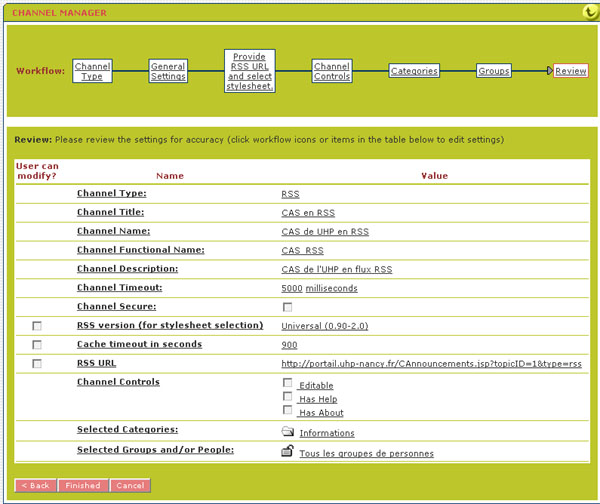
Task: Enable user modify for Cache timeout
Action: point(37,345)
